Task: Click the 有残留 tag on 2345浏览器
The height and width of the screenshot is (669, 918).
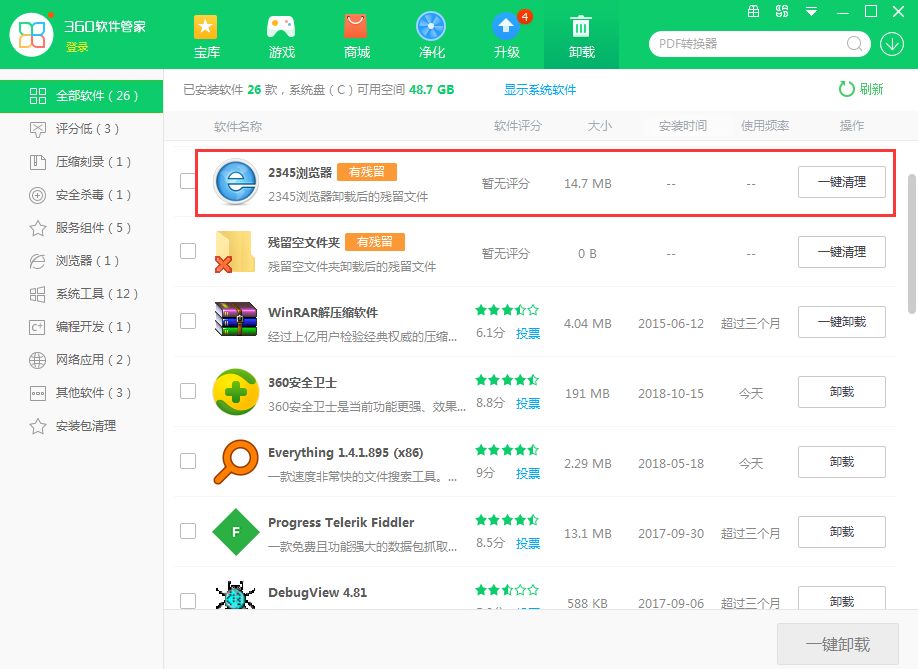Action: click(x=367, y=172)
